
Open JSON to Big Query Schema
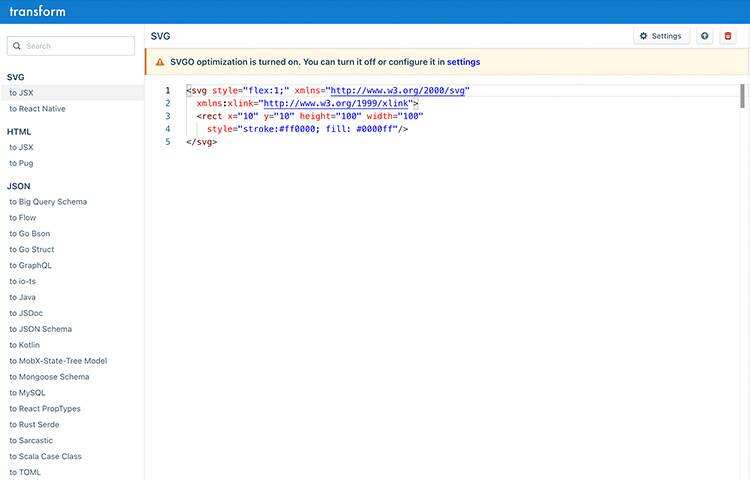point(48,202)
